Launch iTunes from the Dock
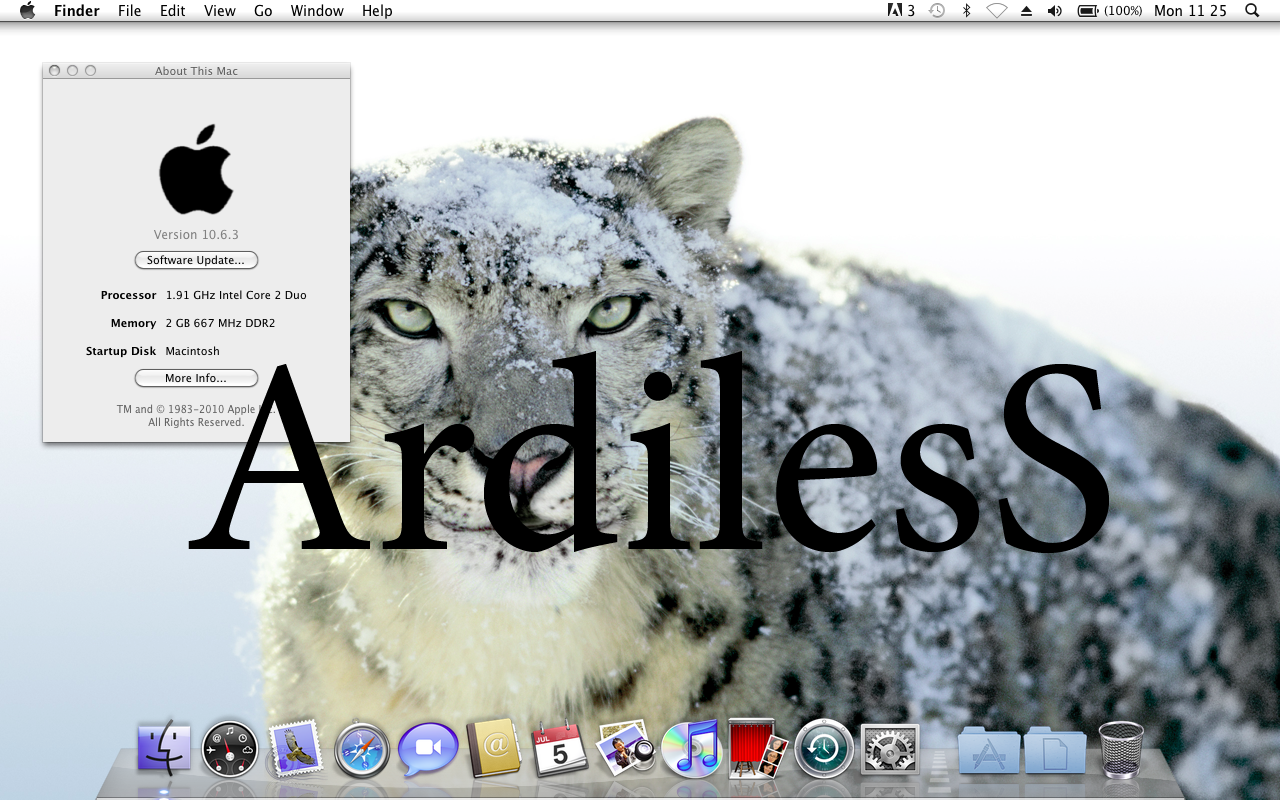This screenshot has width=1280, height=800. tap(691, 748)
